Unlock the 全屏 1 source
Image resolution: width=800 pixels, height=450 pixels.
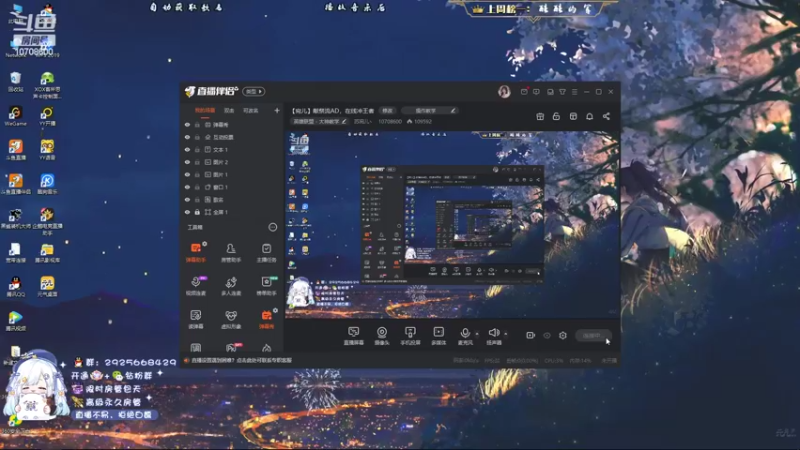pyautogui.click(x=197, y=212)
